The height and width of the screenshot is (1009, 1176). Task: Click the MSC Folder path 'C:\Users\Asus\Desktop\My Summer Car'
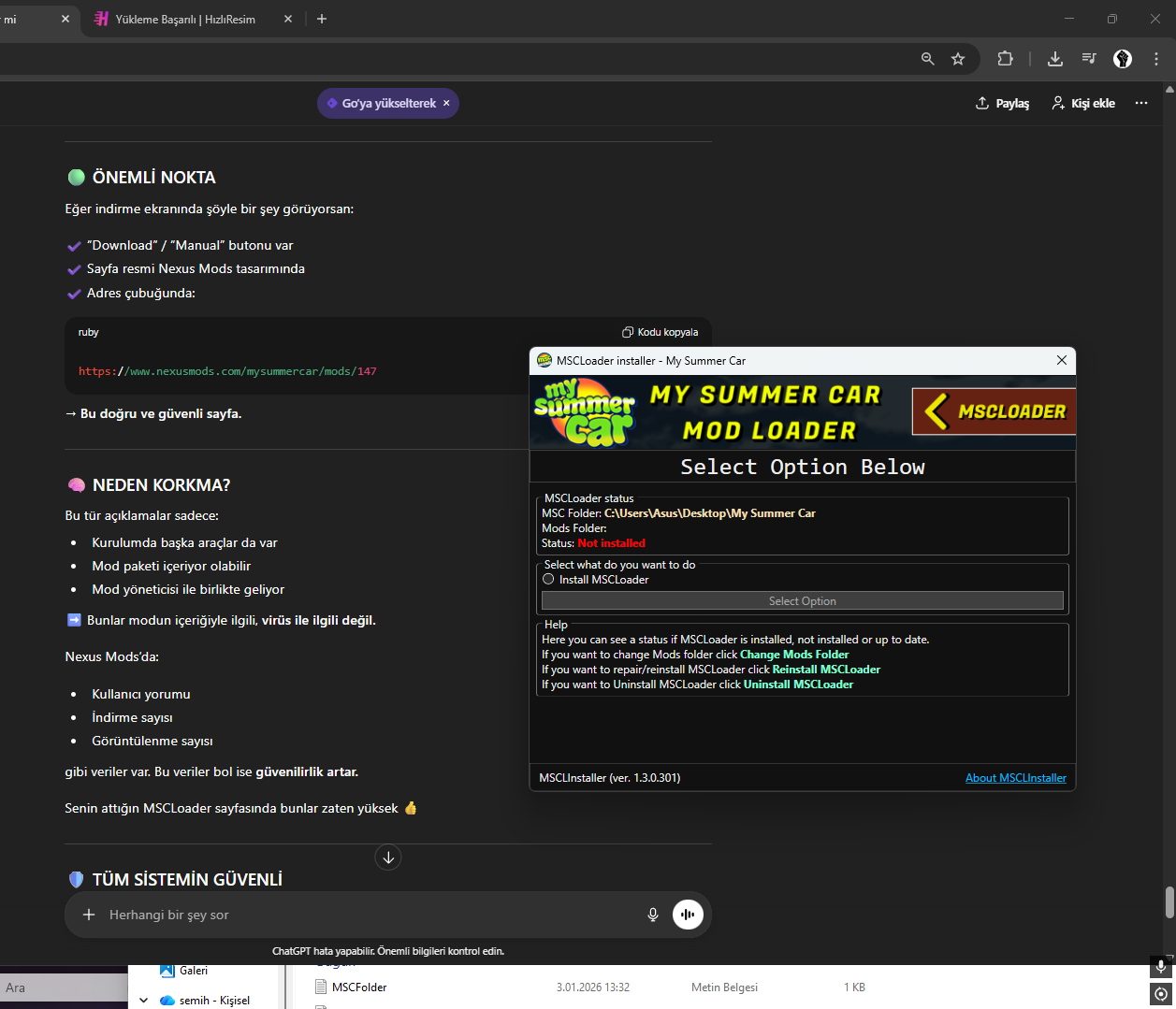pyautogui.click(x=710, y=513)
